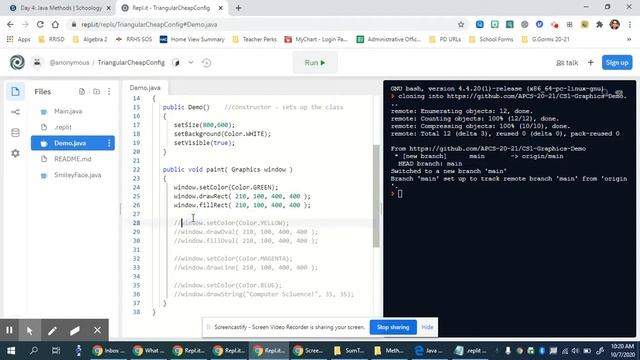Screen dimensions: 640x360
Task: Open Demo.java file options menu
Action: pos(109,143)
